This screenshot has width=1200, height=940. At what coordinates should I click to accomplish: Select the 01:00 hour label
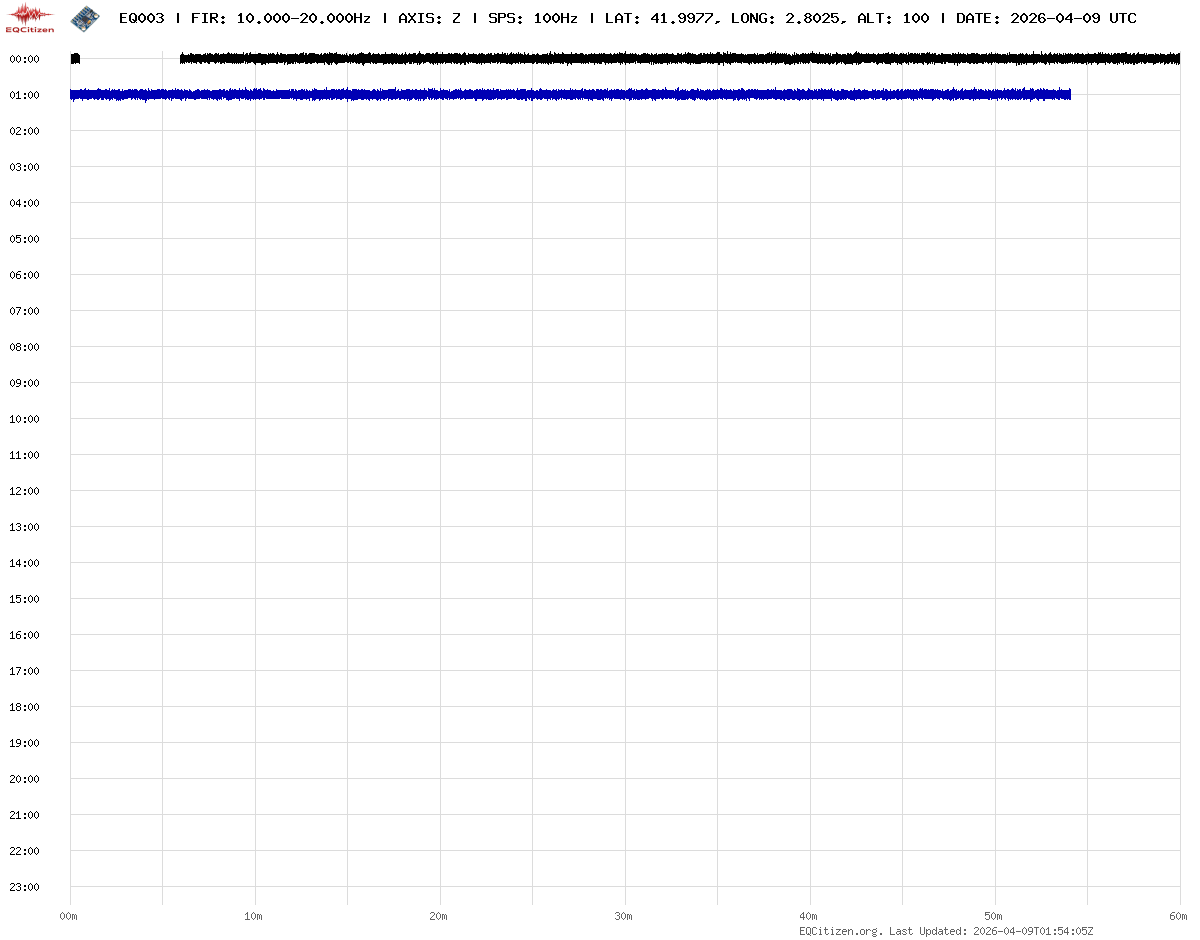(24, 95)
